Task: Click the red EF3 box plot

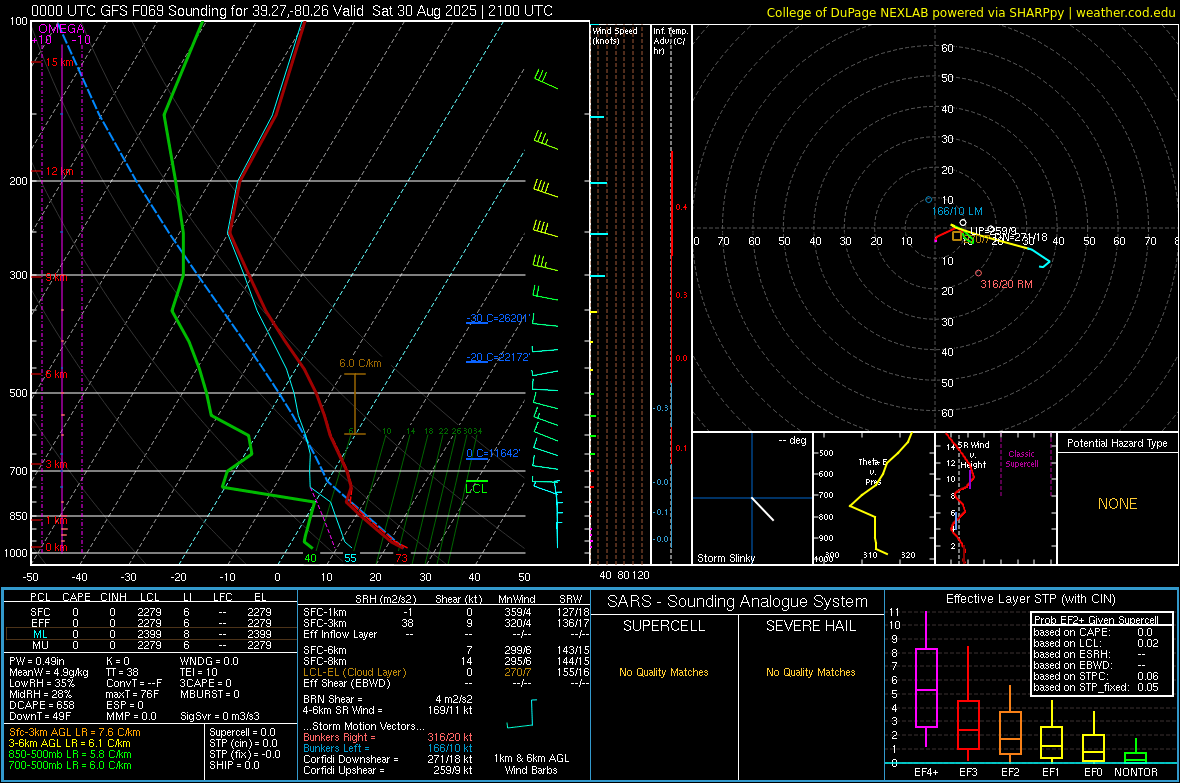Action: (968, 704)
